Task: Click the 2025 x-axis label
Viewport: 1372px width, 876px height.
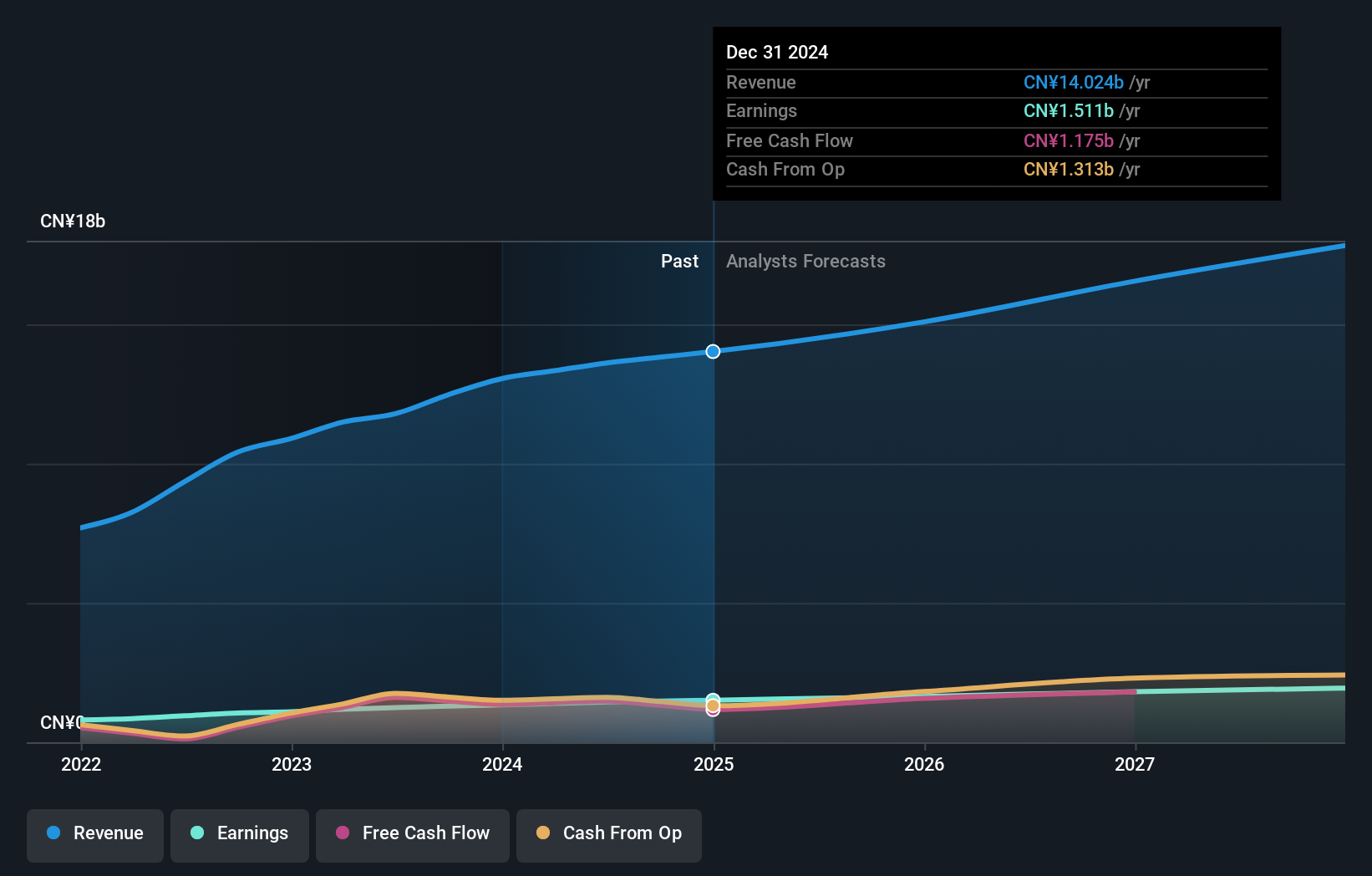Action: [x=714, y=764]
